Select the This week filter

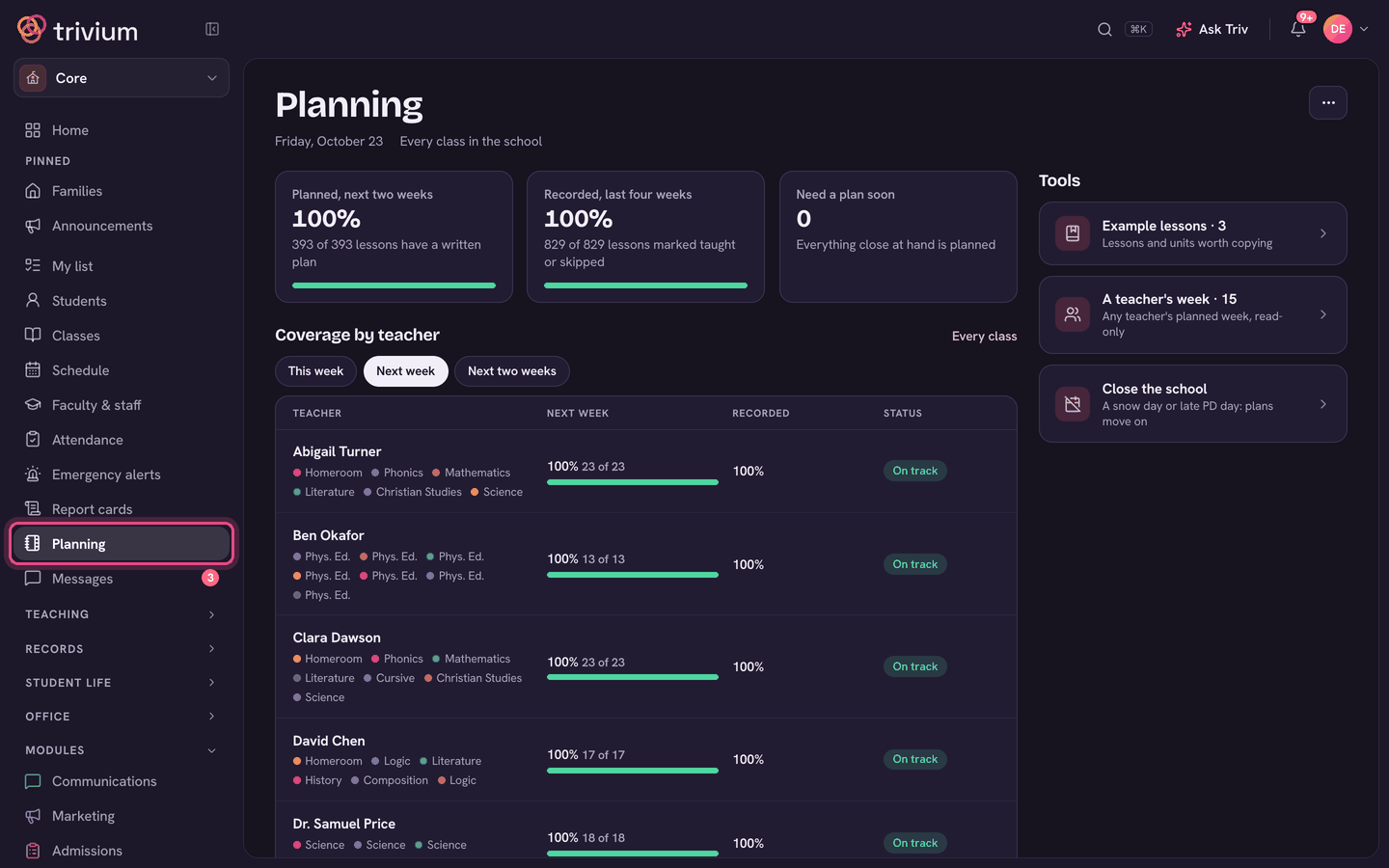(x=315, y=371)
